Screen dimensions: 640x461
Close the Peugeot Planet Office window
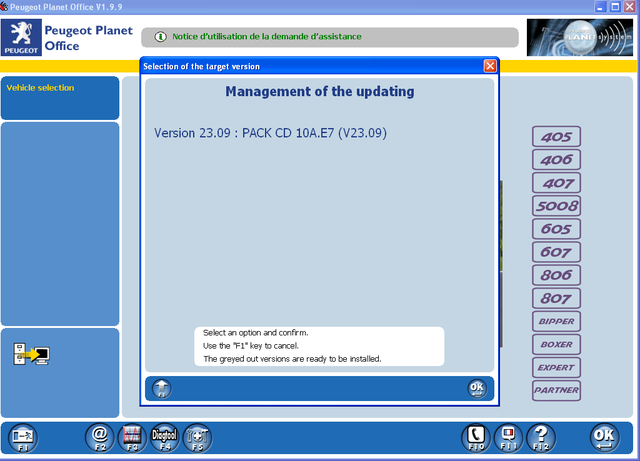pos(630,7)
